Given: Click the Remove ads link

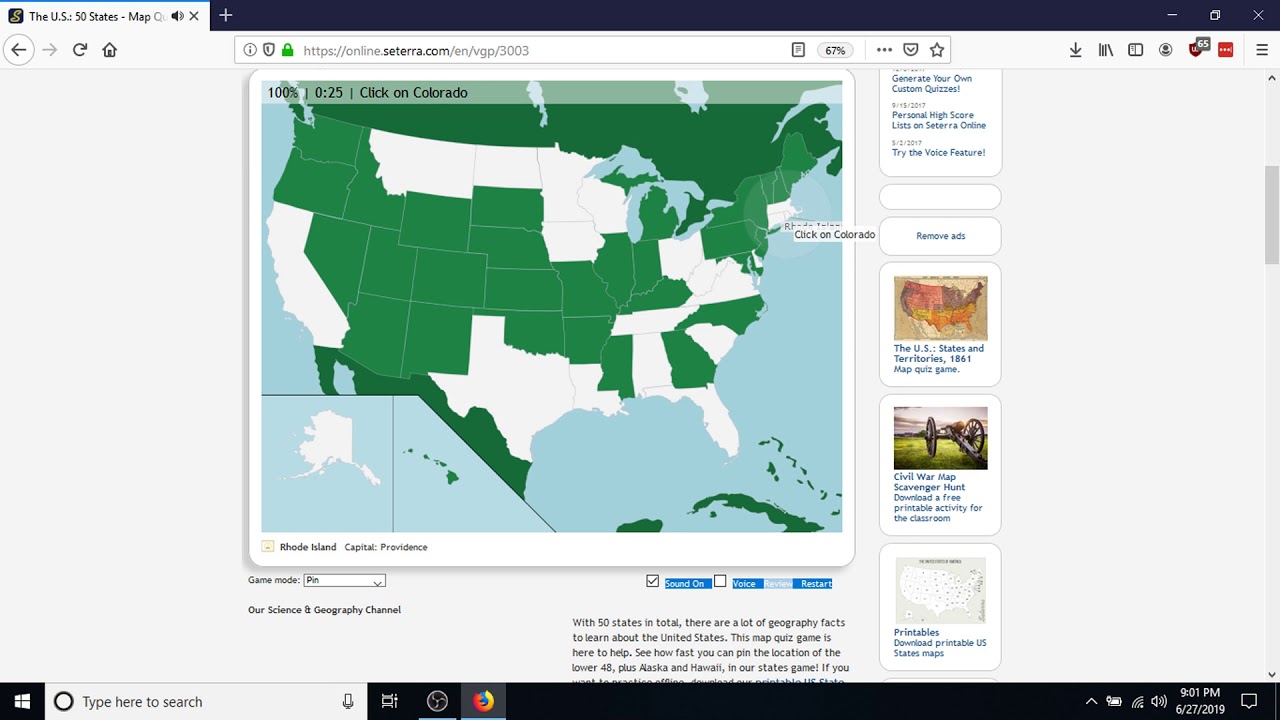Looking at the screenshot, I should coord(941,236).
